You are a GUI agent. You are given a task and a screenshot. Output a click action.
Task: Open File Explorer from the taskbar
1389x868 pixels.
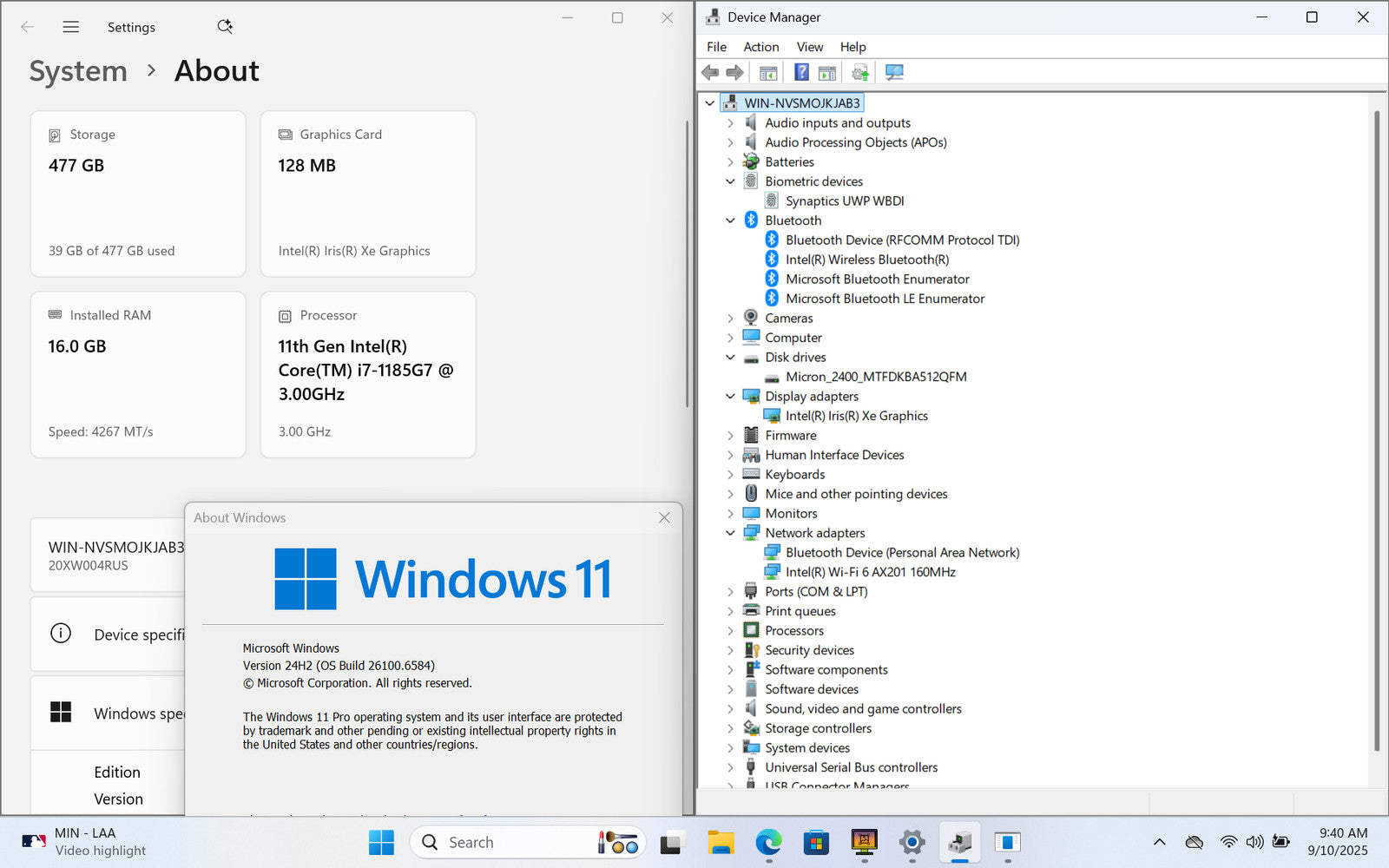tap(721, 842)
